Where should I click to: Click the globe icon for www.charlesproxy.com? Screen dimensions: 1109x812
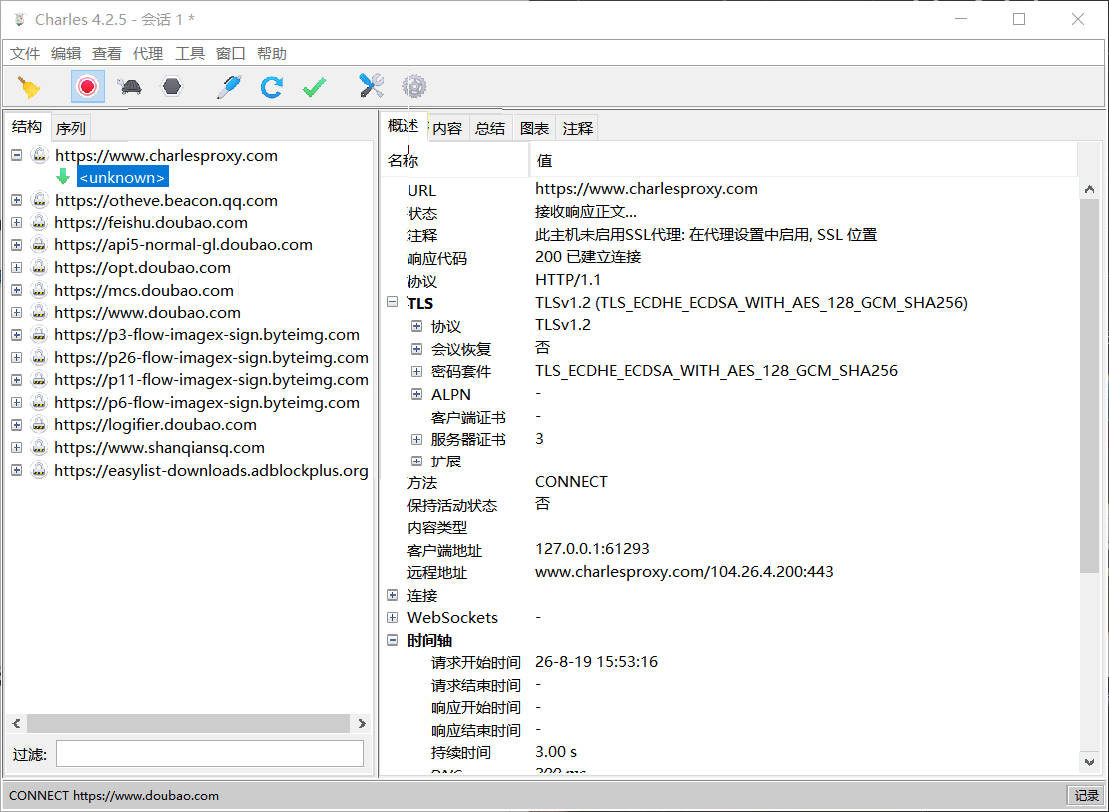click(40, 155)
